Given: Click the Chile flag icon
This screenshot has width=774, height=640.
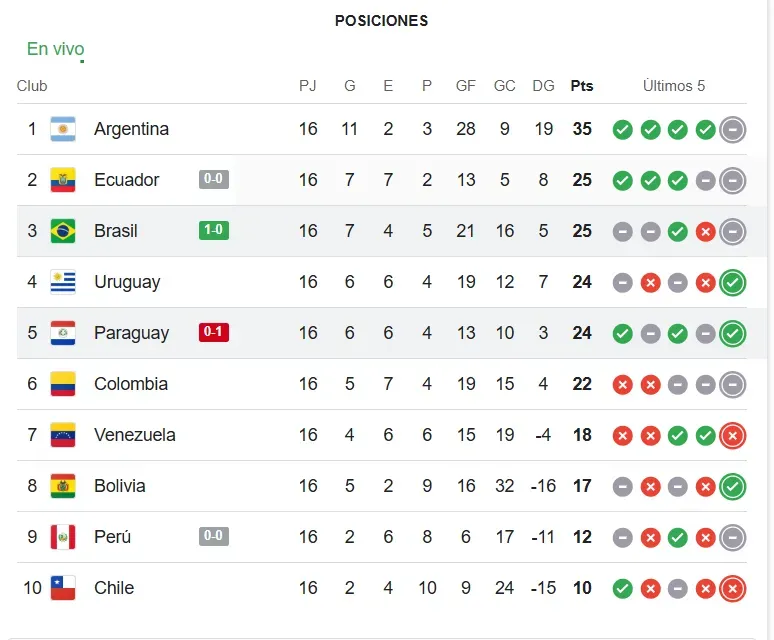Looking at the screenshot, I should [63, 588].
